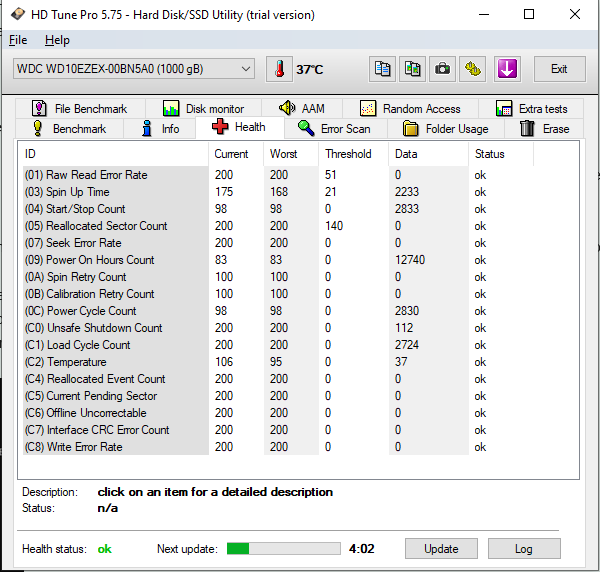Click the Threshold column header
Screen dimensions: 600x572
pos(354,154)
